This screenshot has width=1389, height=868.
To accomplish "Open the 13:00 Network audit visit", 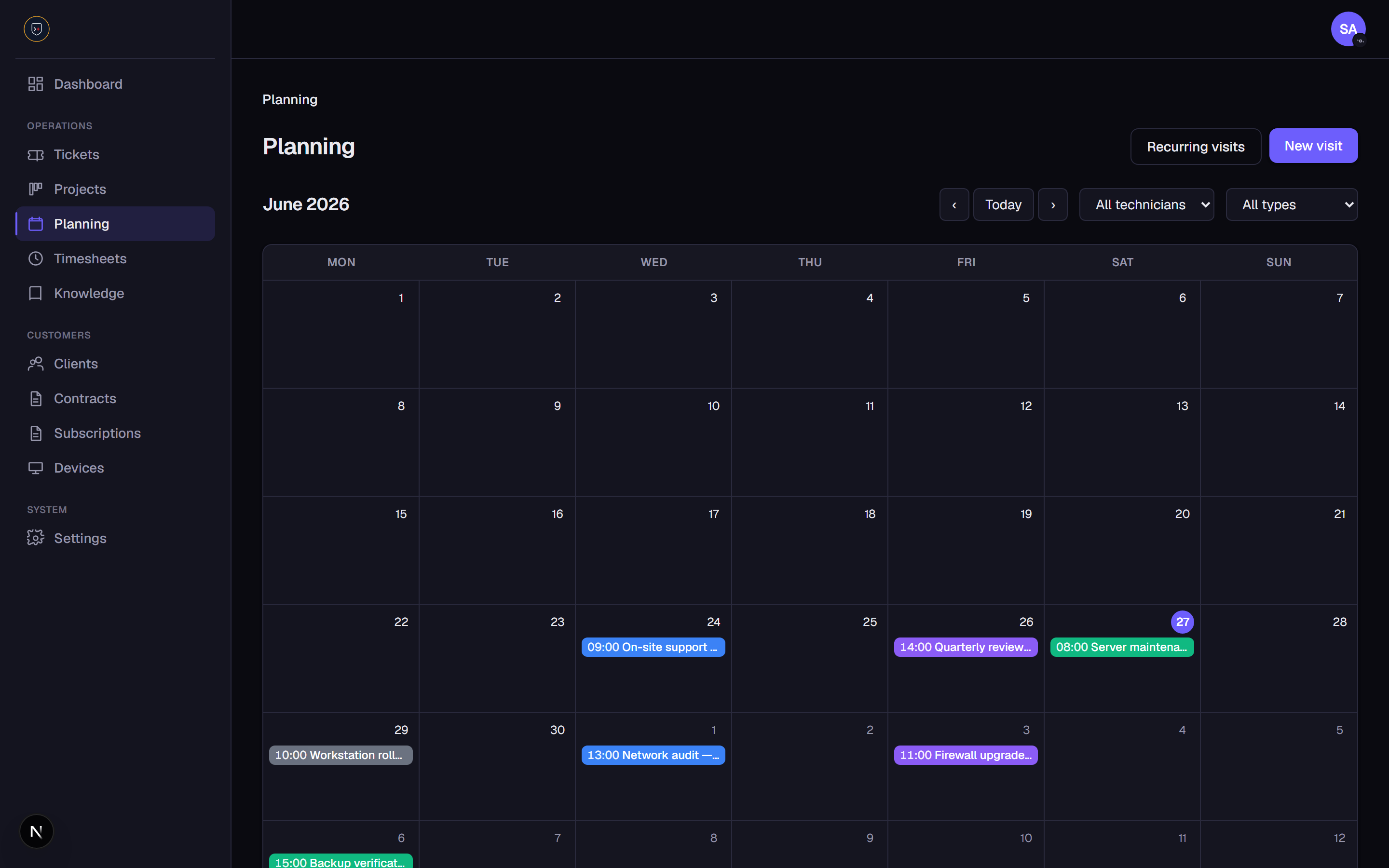I will 653,755.
